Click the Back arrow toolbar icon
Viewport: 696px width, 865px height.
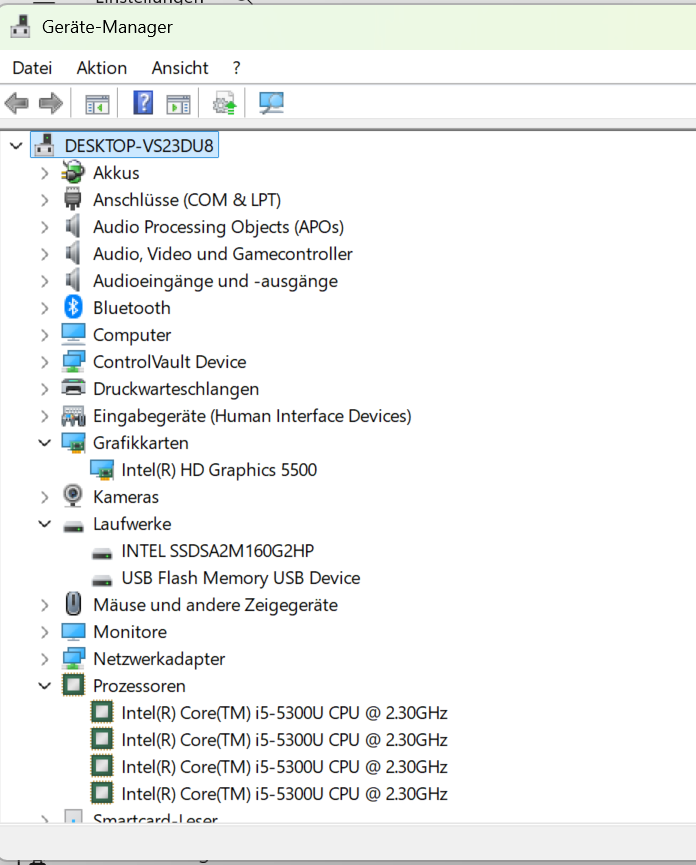[17, 103]
